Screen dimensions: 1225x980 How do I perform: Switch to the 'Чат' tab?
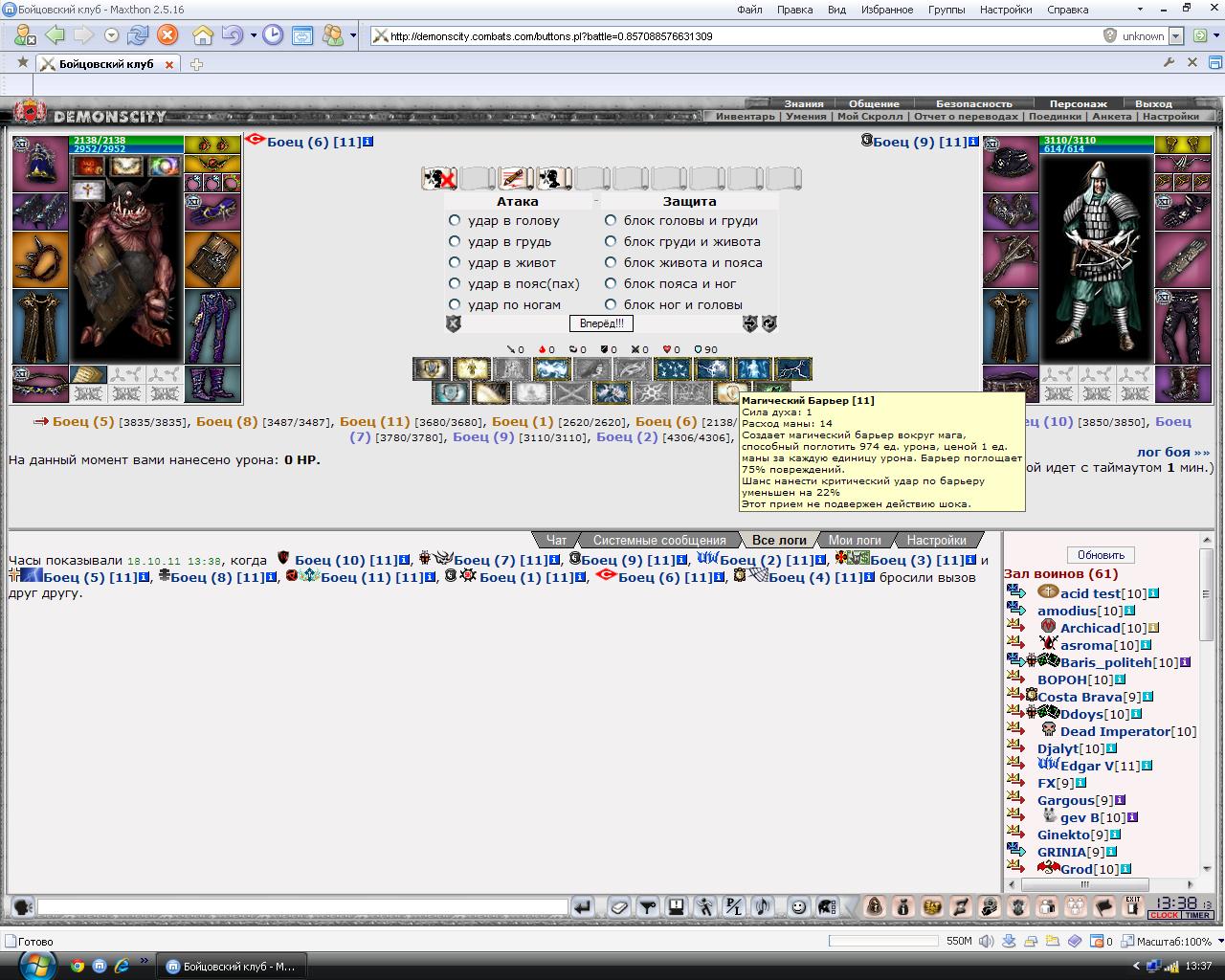pos(556,540)
